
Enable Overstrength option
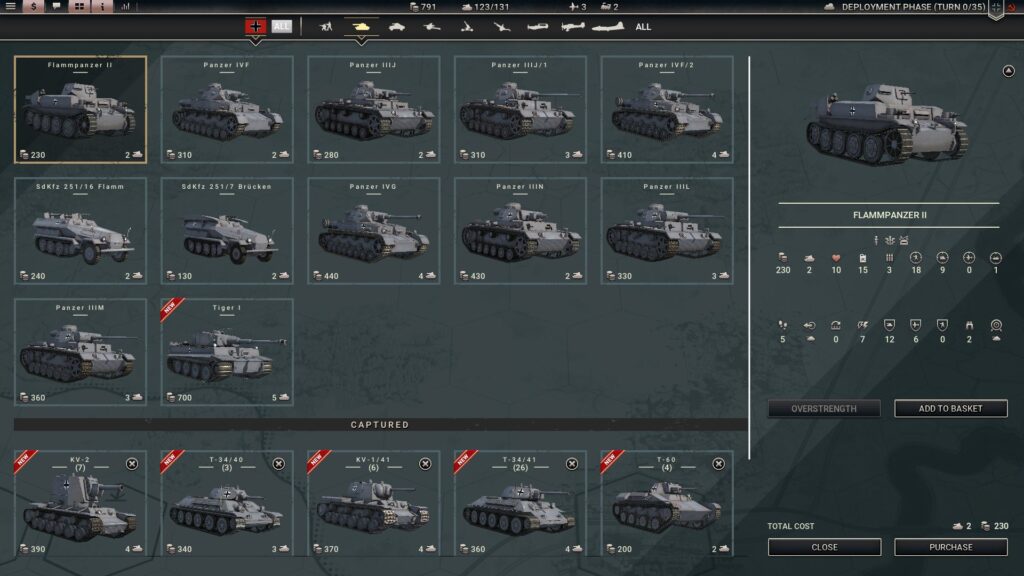point(825,408)
